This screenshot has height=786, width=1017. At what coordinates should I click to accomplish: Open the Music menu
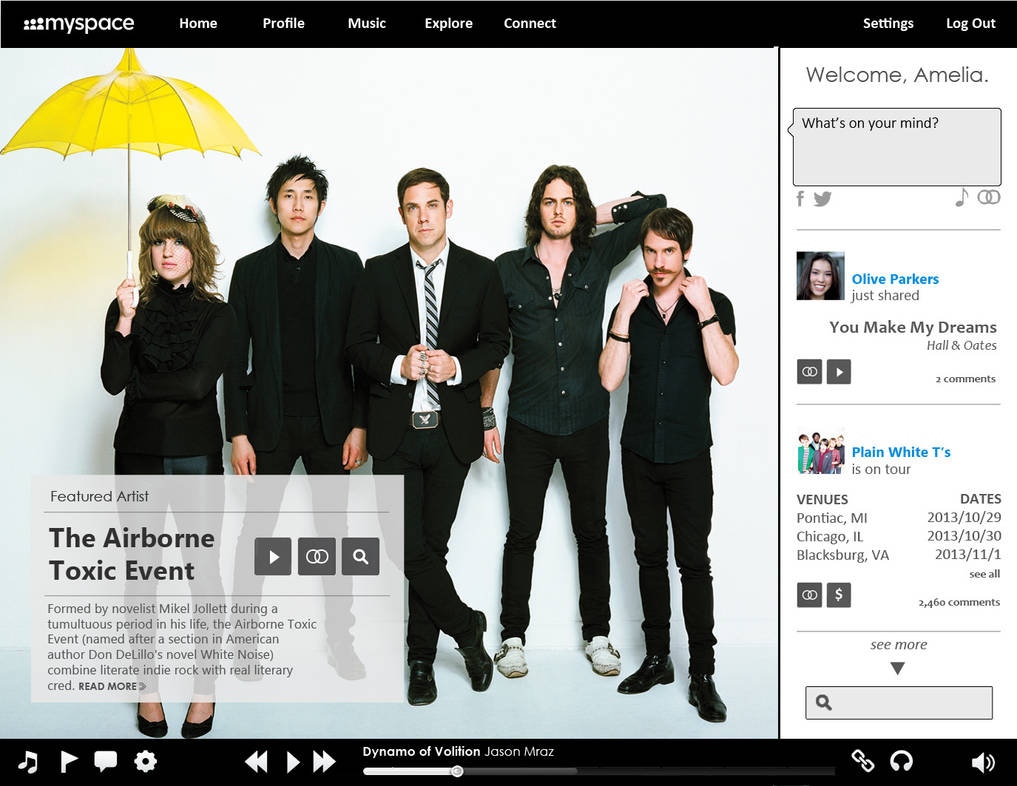click(366, 23)
